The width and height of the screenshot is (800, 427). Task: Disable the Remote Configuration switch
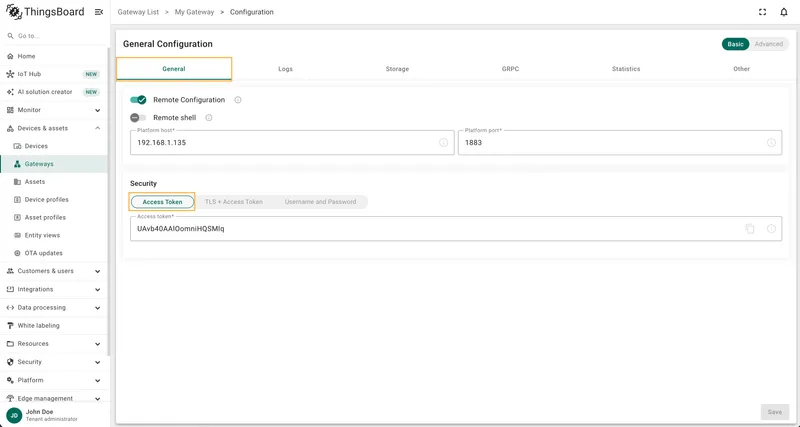(x=138, y=100)
